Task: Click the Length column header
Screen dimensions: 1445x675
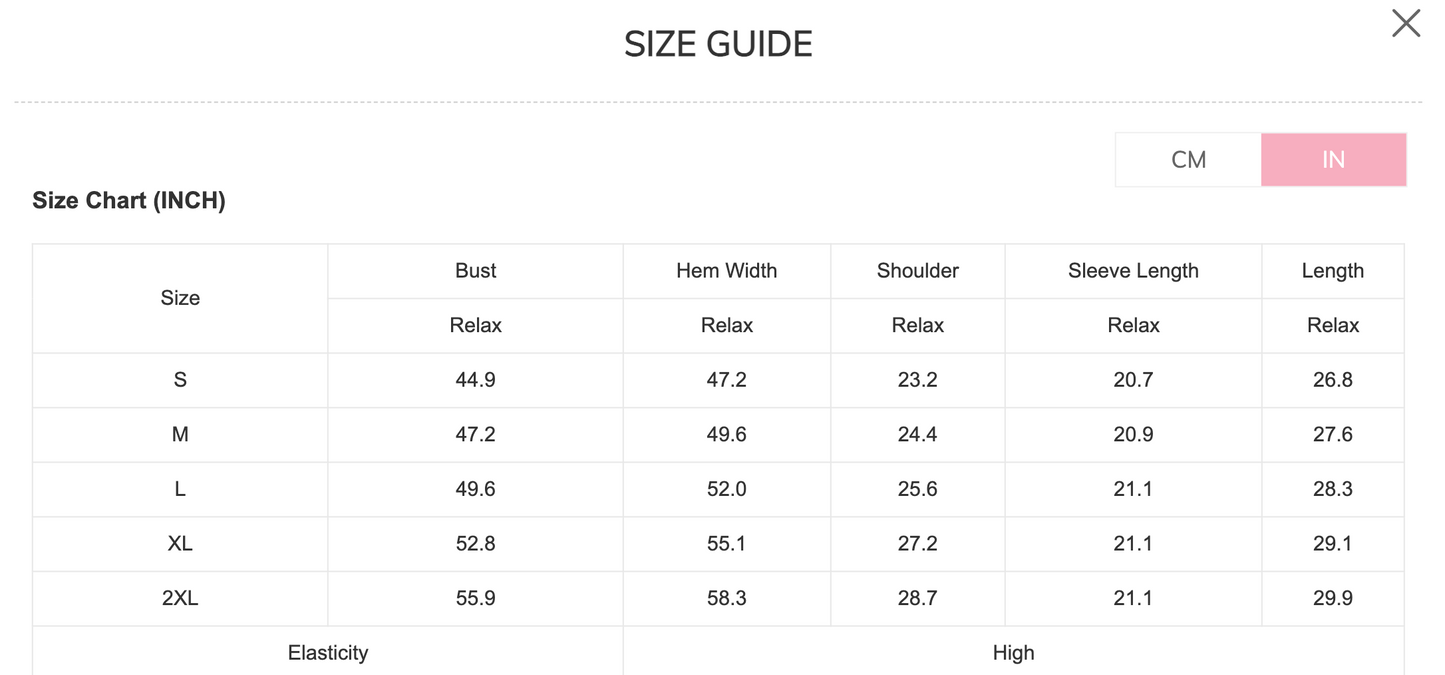Action: [x=1332, y=271]
